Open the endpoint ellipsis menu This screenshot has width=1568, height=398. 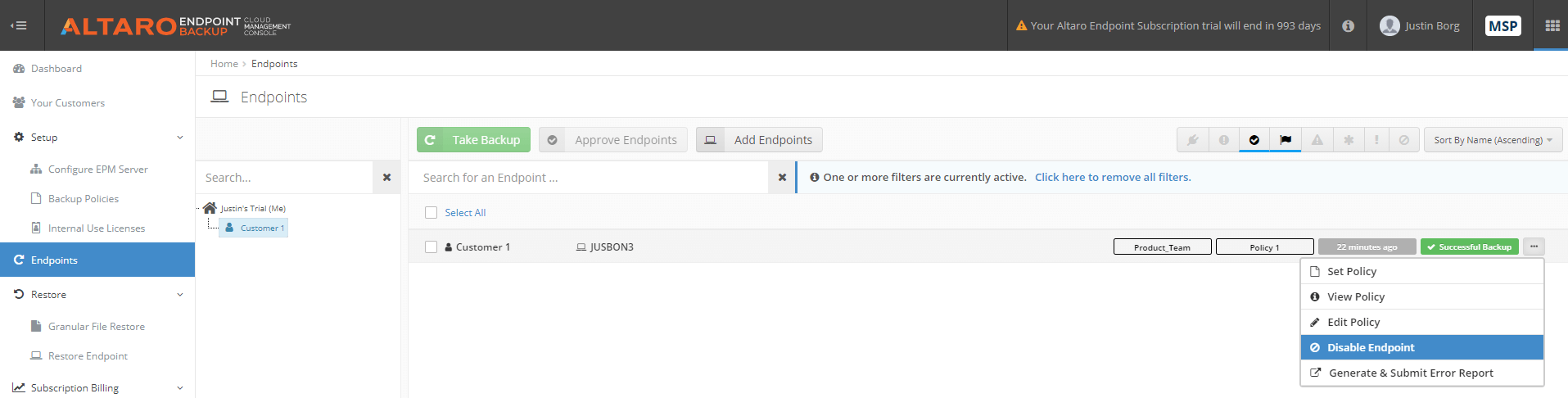tap(1534, 246)
